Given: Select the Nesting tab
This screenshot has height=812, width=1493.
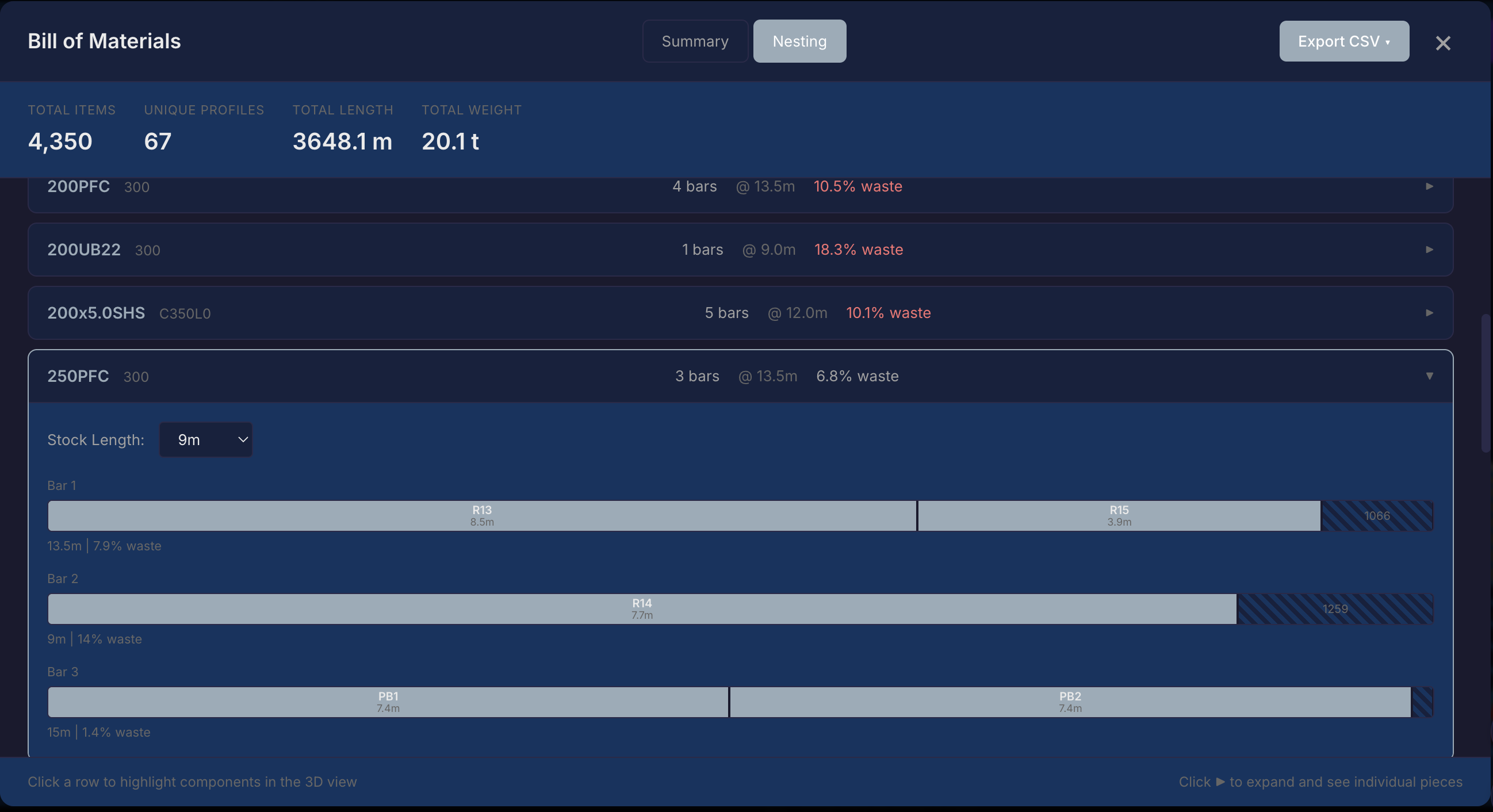Looking at the screenshot, I should pyautogui.click(x=799, y=41).
